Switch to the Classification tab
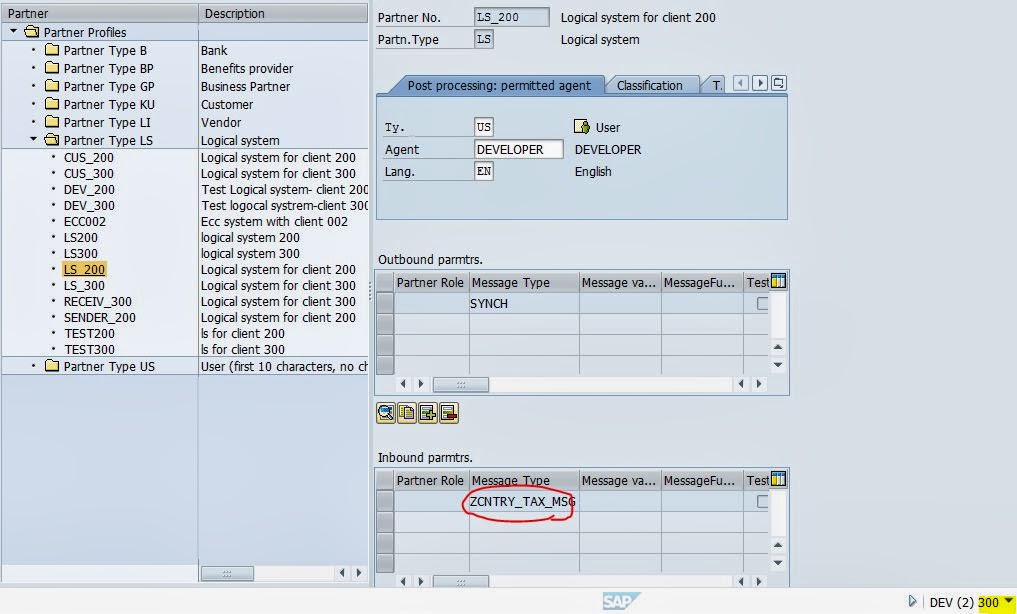The image size is (1017, 614). (x=649, y=86)
